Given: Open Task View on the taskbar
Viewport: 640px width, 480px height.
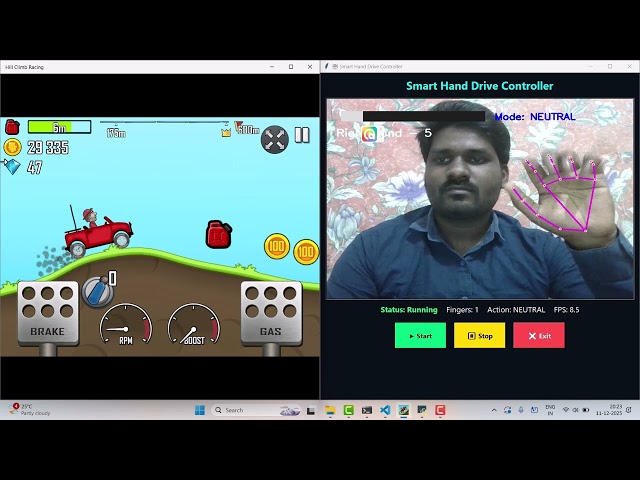Looking at the screenshot, I should point(311,410).
